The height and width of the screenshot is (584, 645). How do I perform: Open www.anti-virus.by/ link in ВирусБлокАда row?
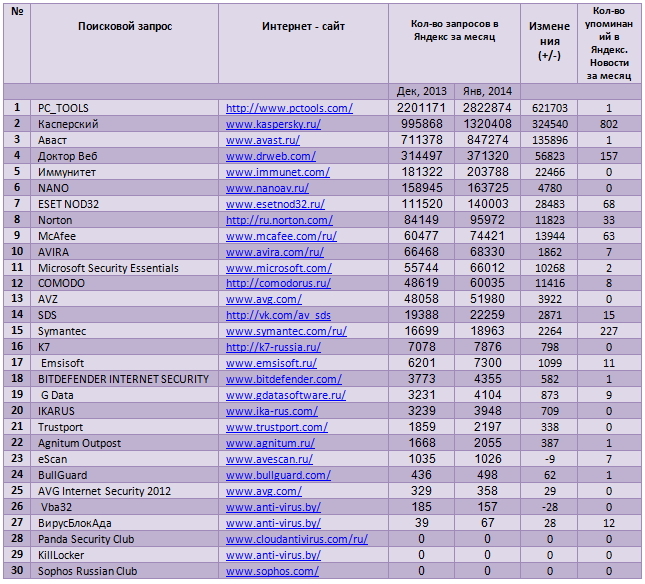(x=273, y=523)
